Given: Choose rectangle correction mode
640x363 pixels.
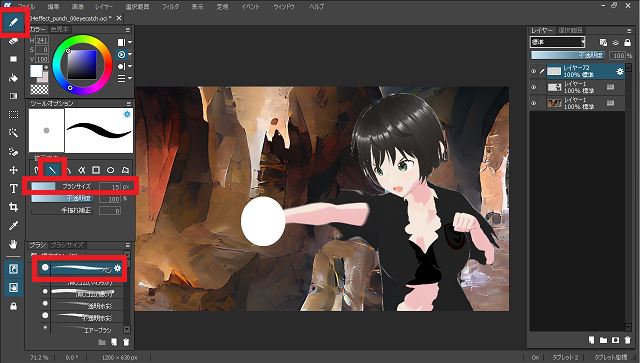Looking at the screenshot, I should (96, 170).
